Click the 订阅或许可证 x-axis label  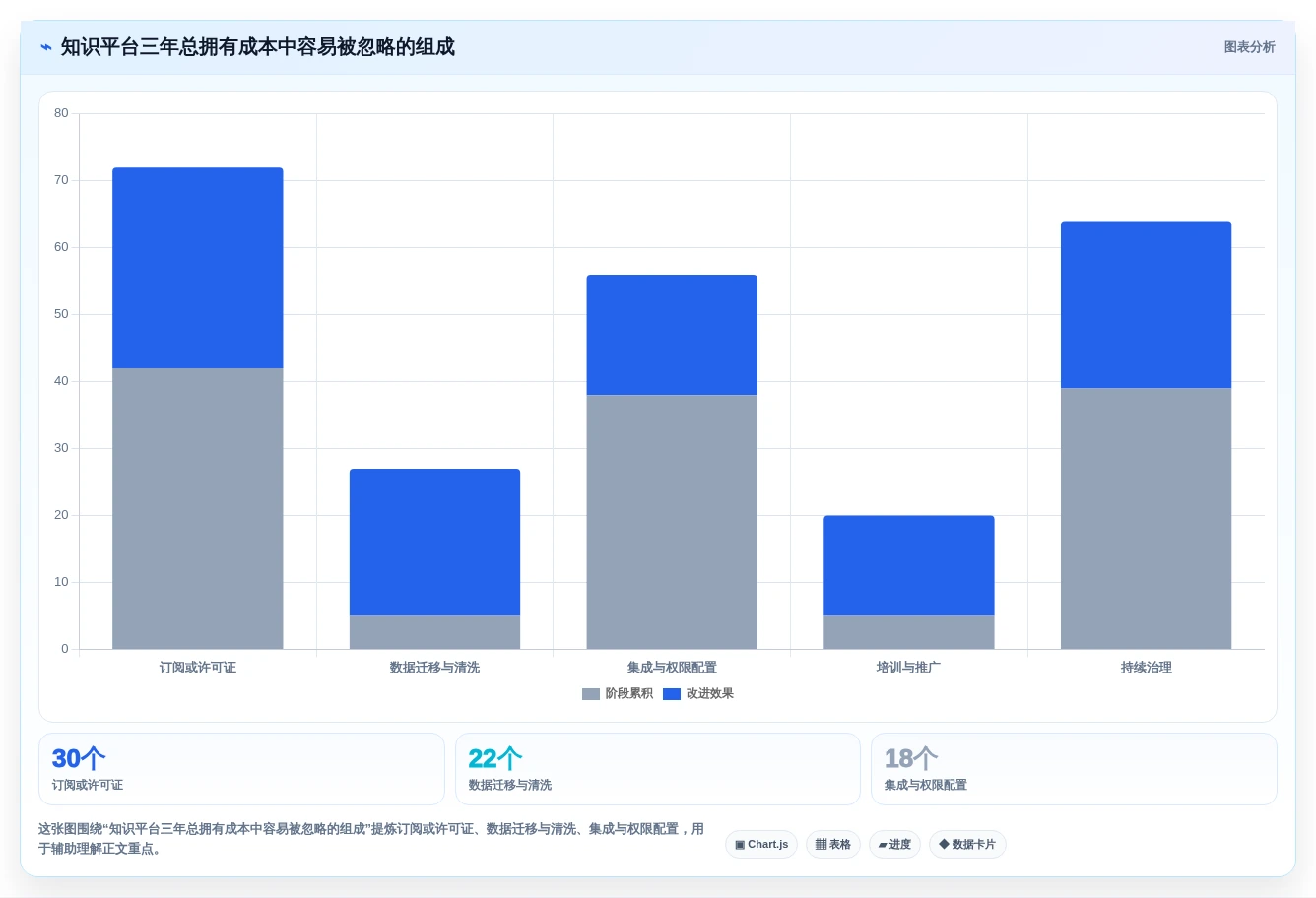tap(198, 668)
